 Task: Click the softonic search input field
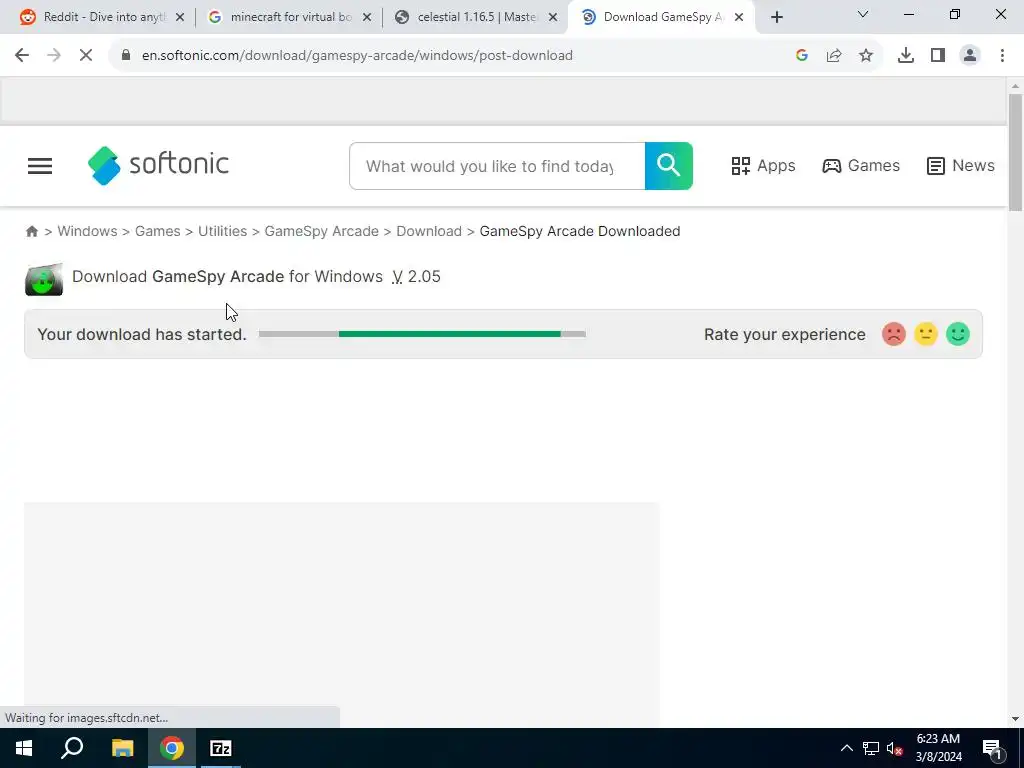pos(497,166)
